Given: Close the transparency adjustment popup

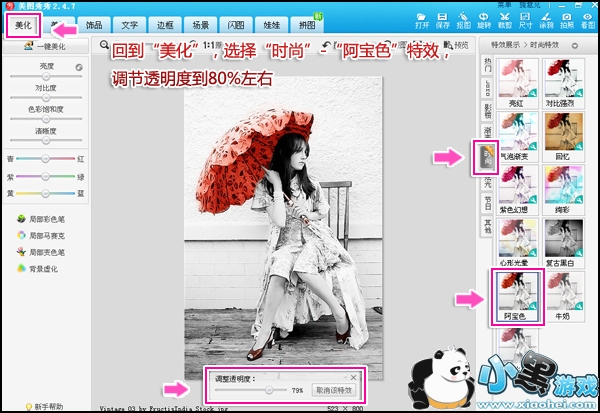Looking at the screenshot, I should coord(353,376).
